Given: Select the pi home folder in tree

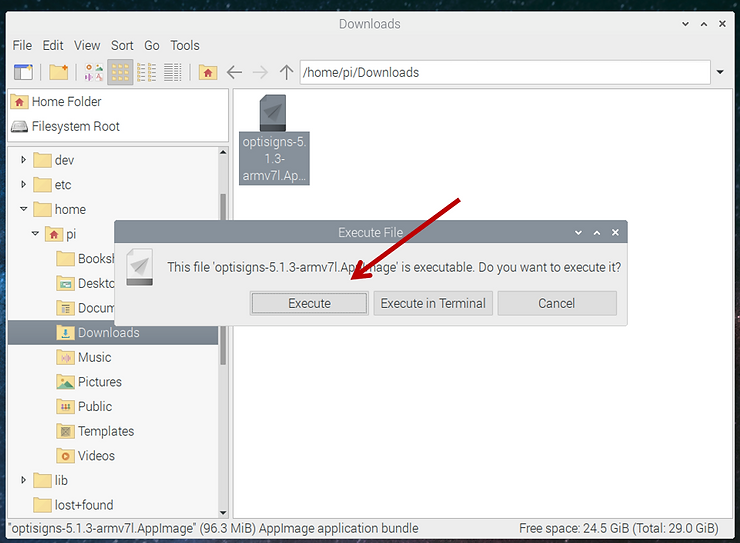Looking at the screenshot, I should click(x=70, y=234).
